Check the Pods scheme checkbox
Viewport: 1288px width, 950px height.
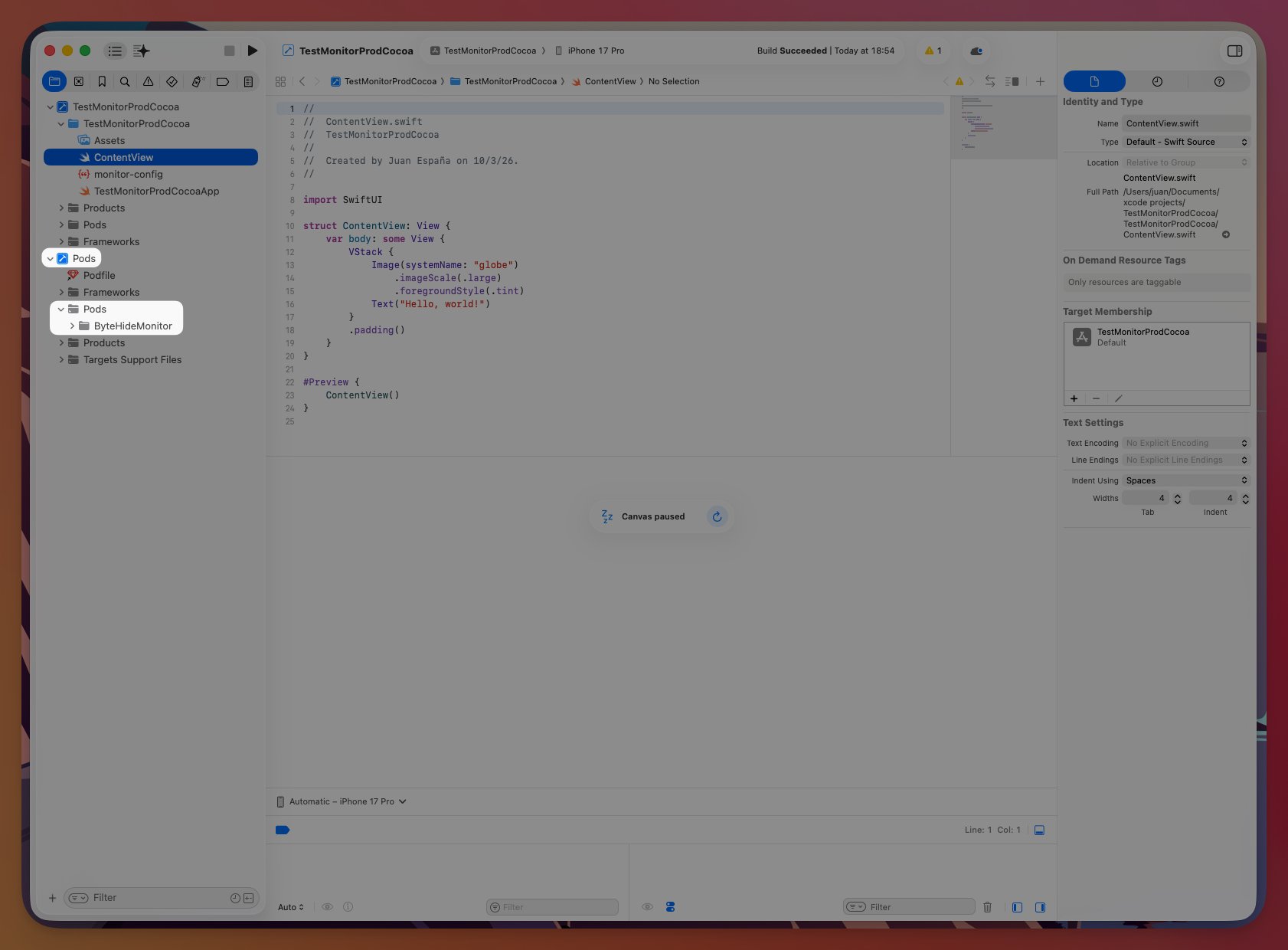[62, 258]
